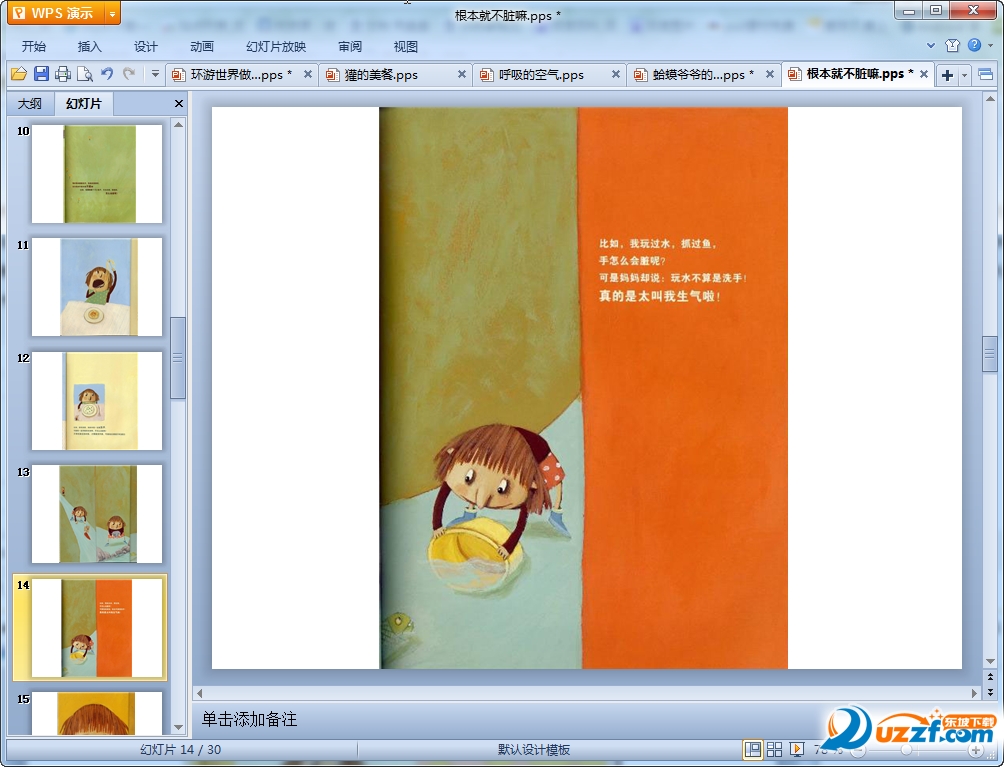Click the slide editor scroll-up arrow
This screenshot has width=1004, height=767.
(x=990, y=99)
